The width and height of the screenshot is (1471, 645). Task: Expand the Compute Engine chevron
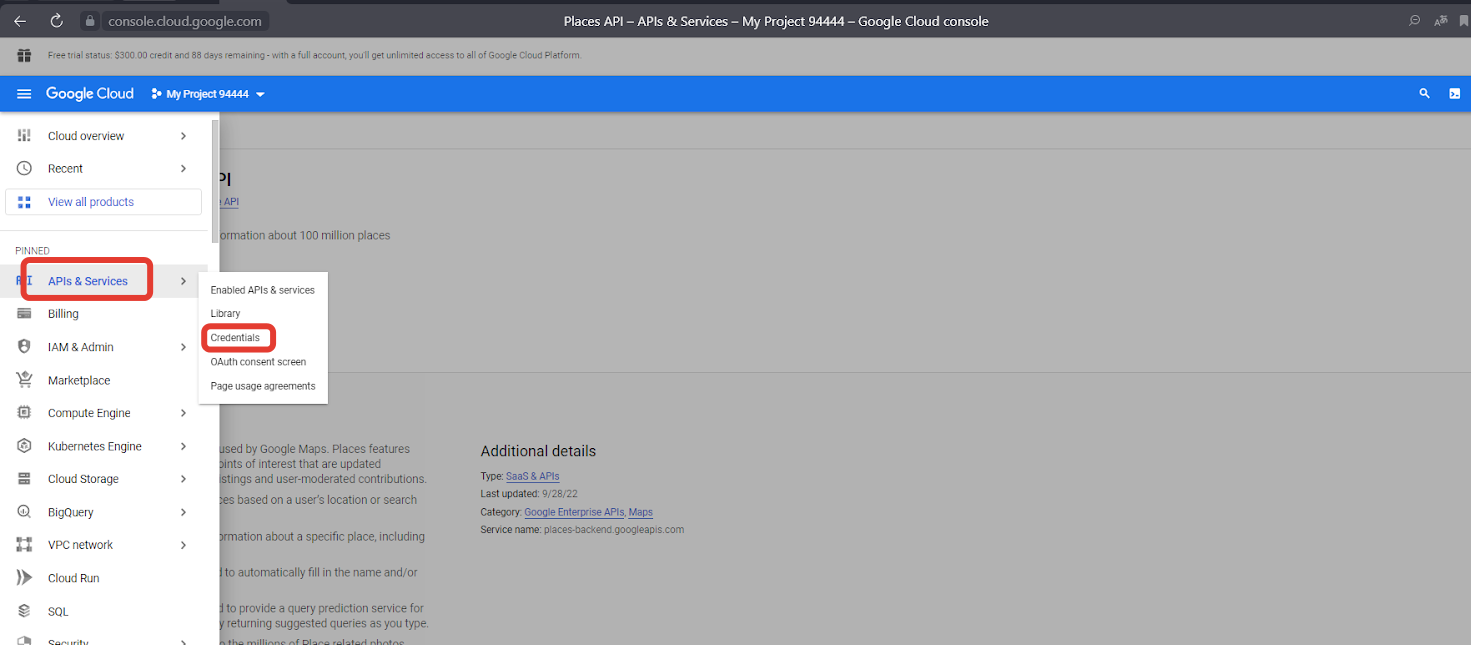[183, 413]
